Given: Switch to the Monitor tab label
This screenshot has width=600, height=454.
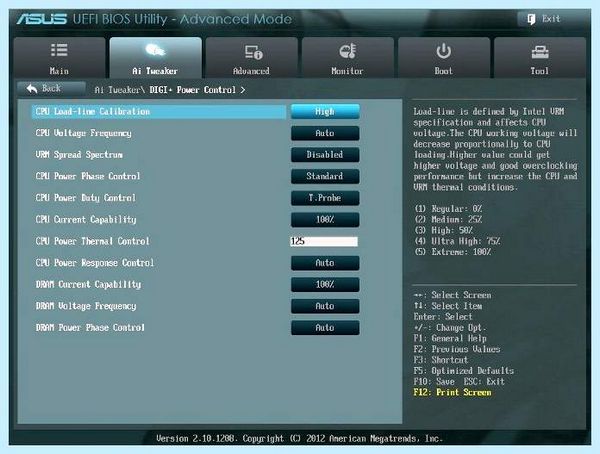Looking at the screenshot, I should coord(347,71).
